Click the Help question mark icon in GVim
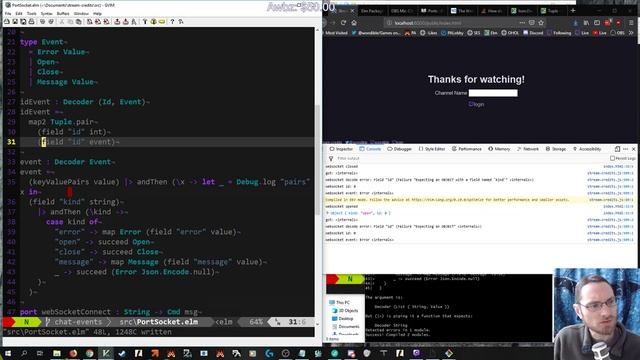Viewport: 640px width, 360px height. pos(172,22)
